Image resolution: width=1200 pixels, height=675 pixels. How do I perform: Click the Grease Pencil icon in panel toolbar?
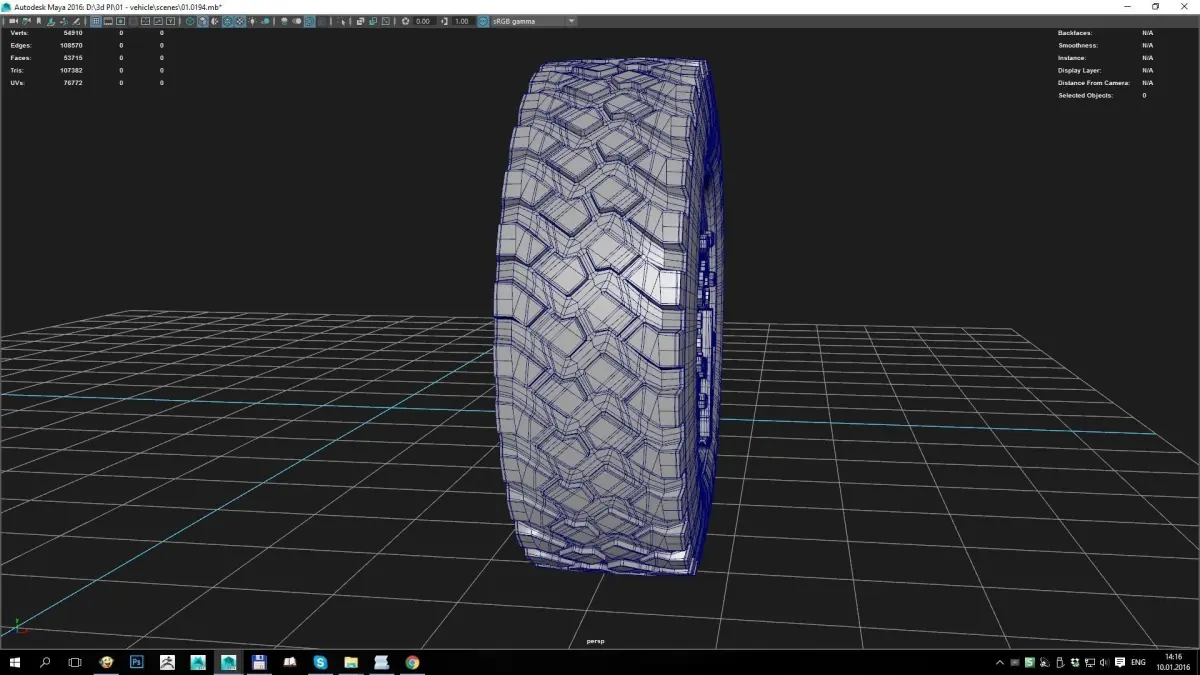76,21
